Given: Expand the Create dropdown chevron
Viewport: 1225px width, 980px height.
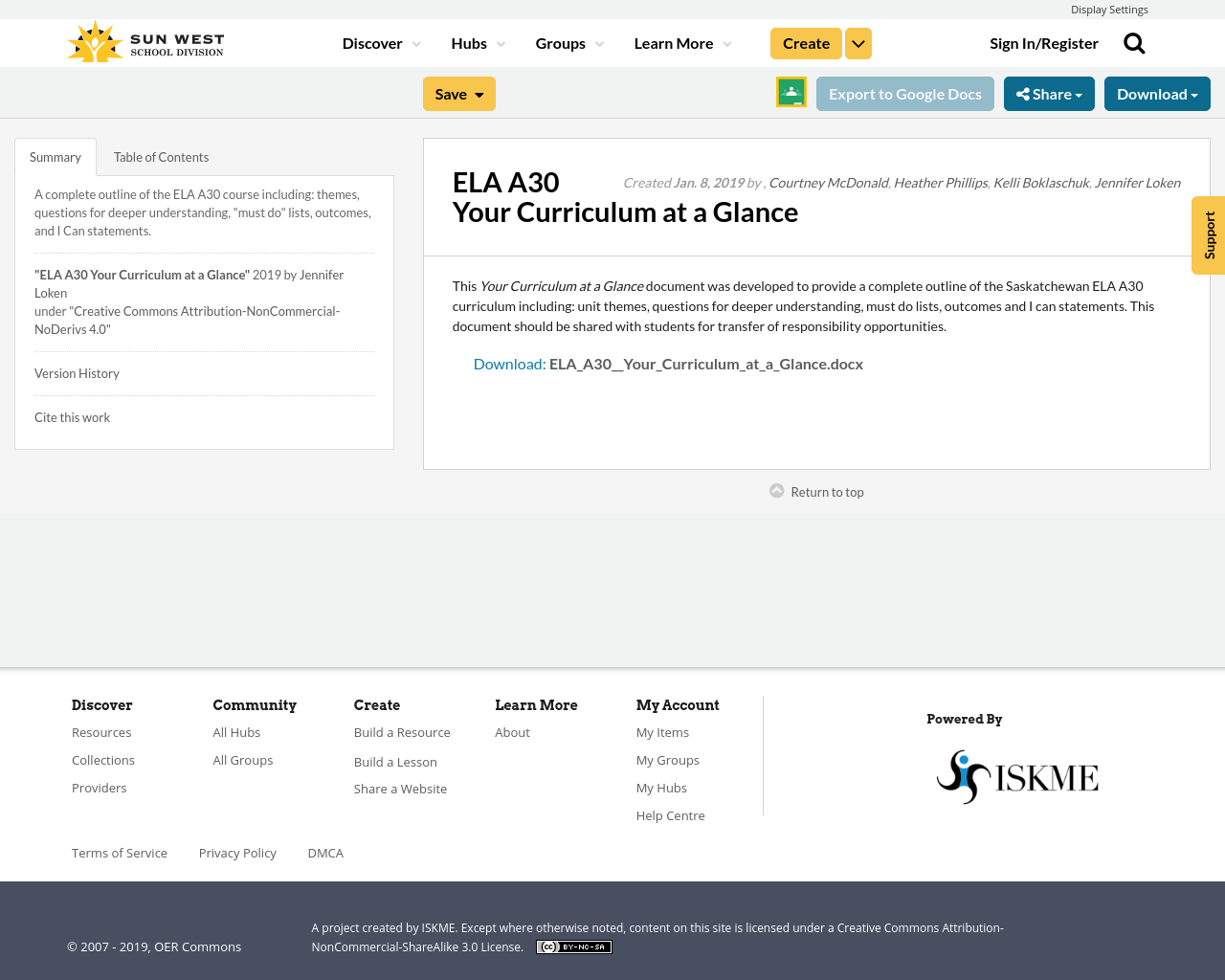Looking at the screenshot, I should click(x=857, y=41).
